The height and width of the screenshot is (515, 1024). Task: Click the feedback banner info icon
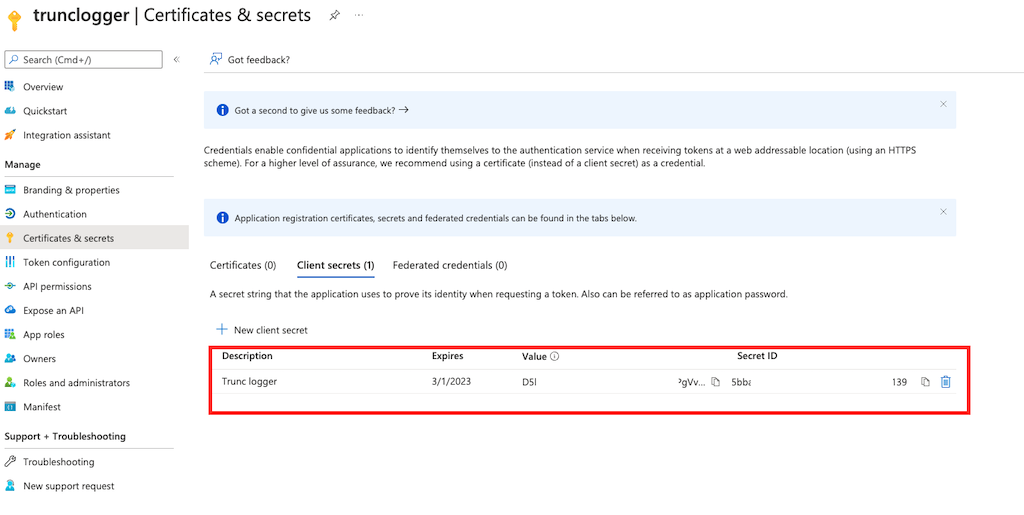coord(223,110)
